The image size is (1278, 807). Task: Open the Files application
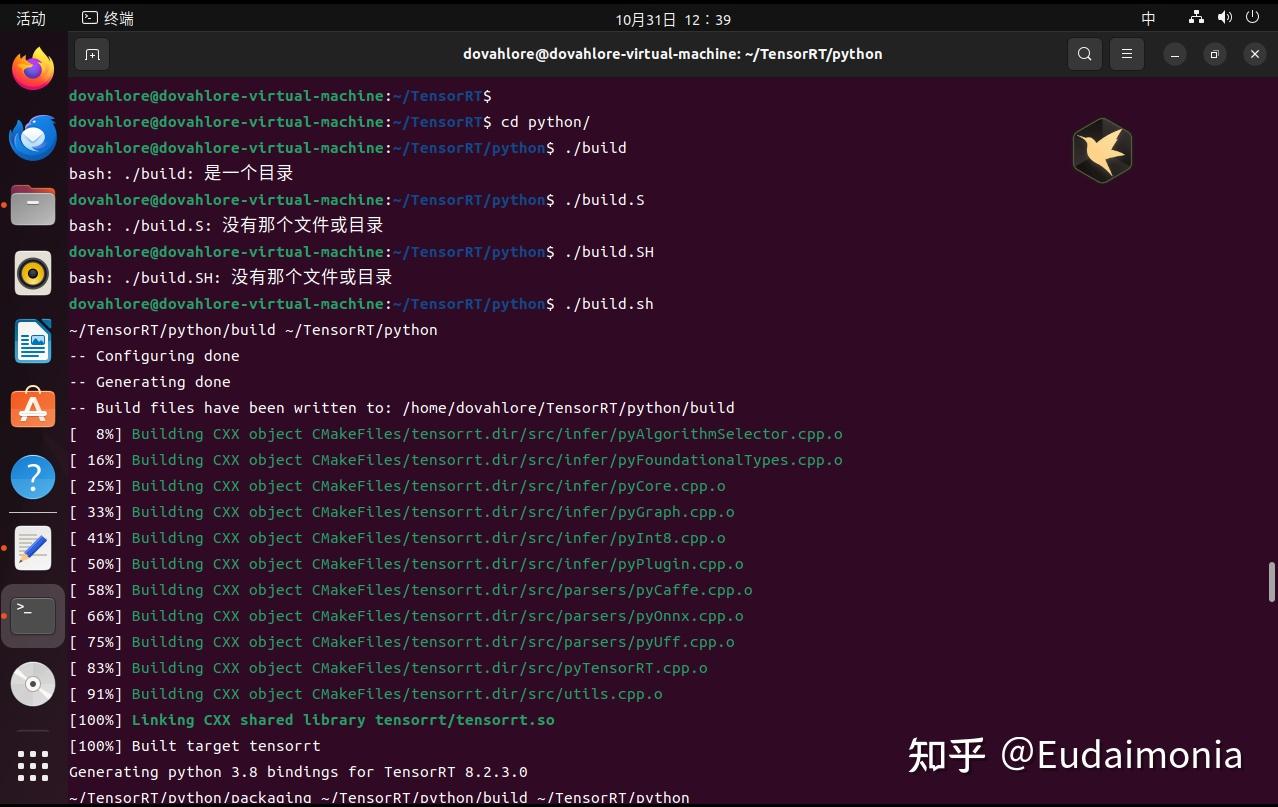pyautogui.click(x=33, y=205)
